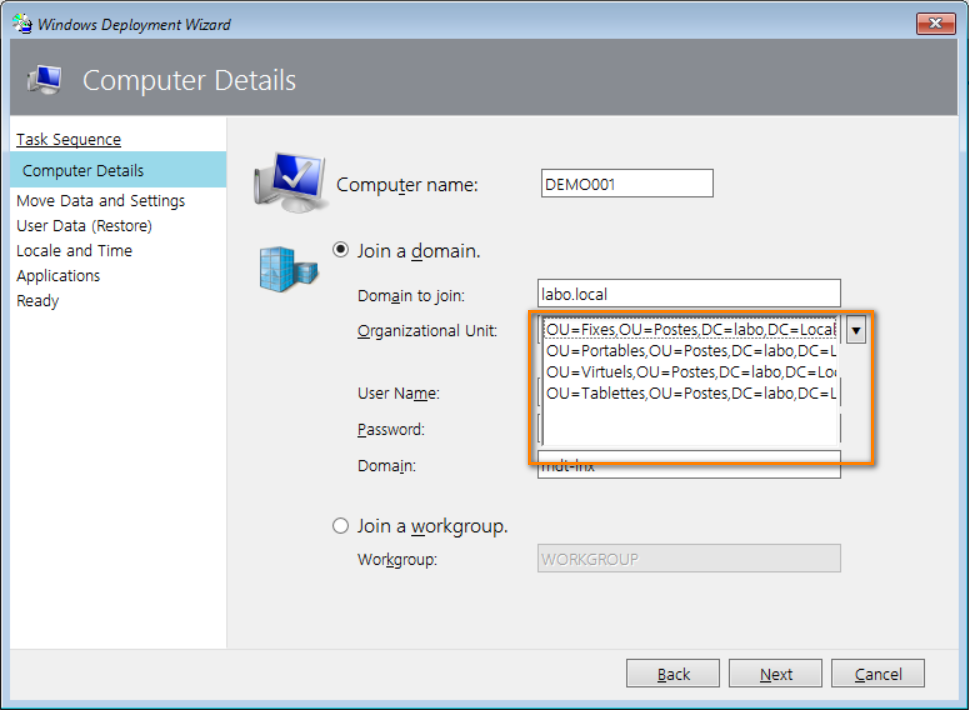The width and height of the screenshot is (969, 710).
Task: Click the User Name label
Action: click(399, 394)
